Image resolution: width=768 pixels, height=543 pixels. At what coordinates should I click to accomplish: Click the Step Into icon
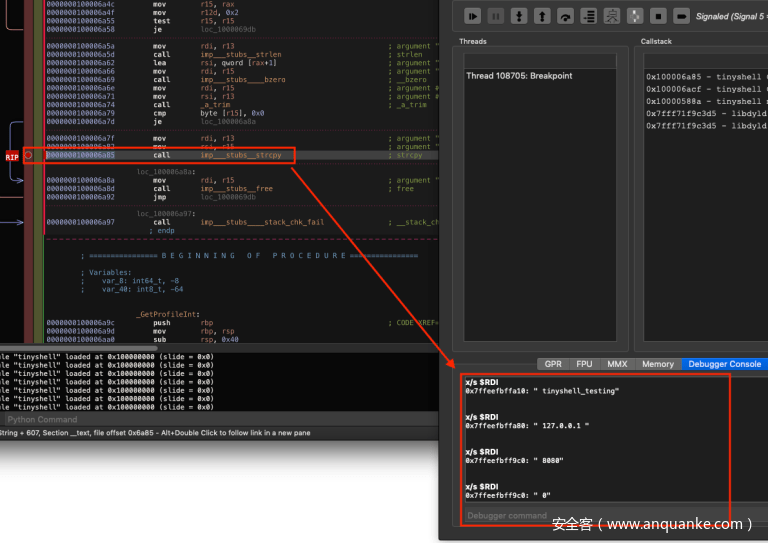click(519, 16)
